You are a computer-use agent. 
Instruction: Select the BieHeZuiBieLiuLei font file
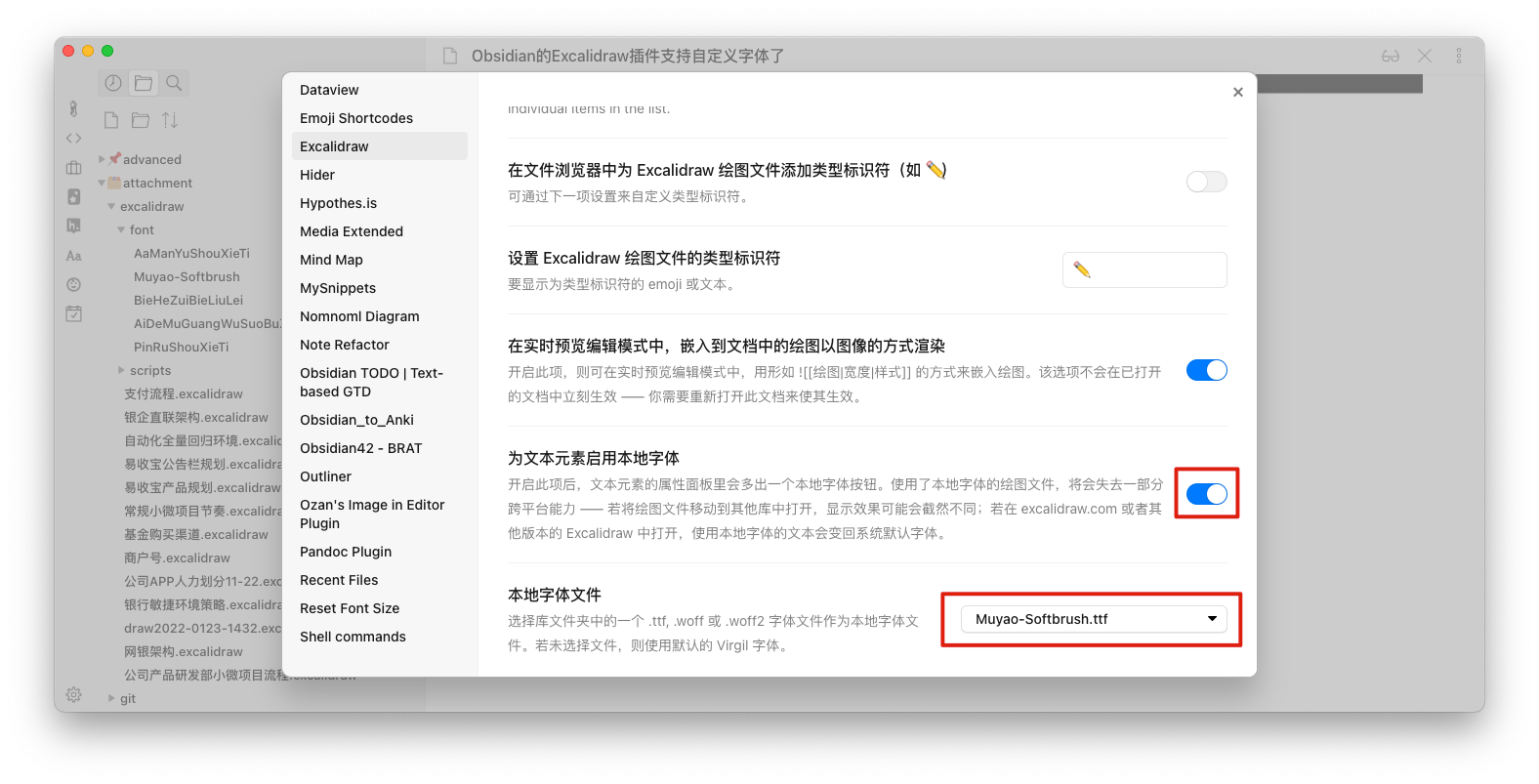tap(188, 301)
